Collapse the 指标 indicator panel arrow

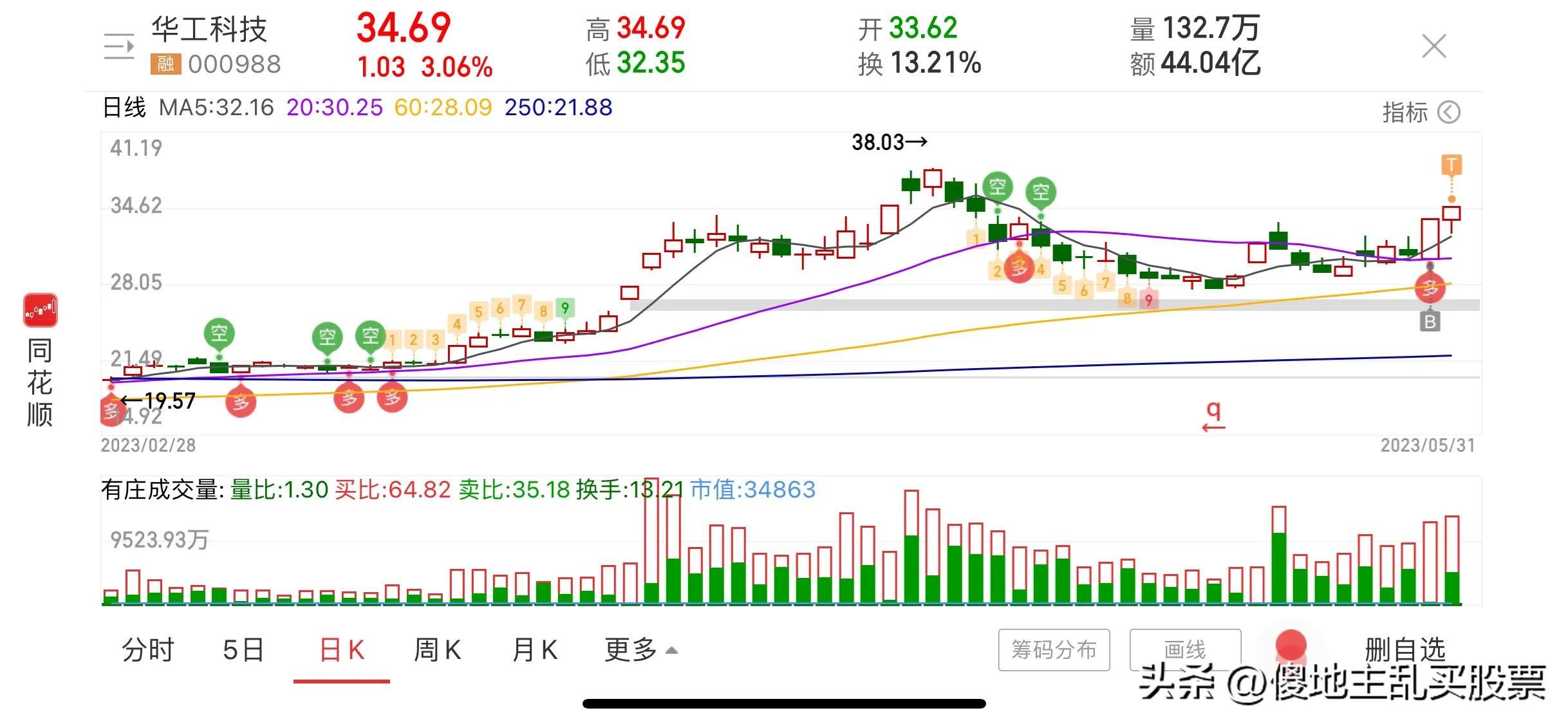coord(1449,113)
